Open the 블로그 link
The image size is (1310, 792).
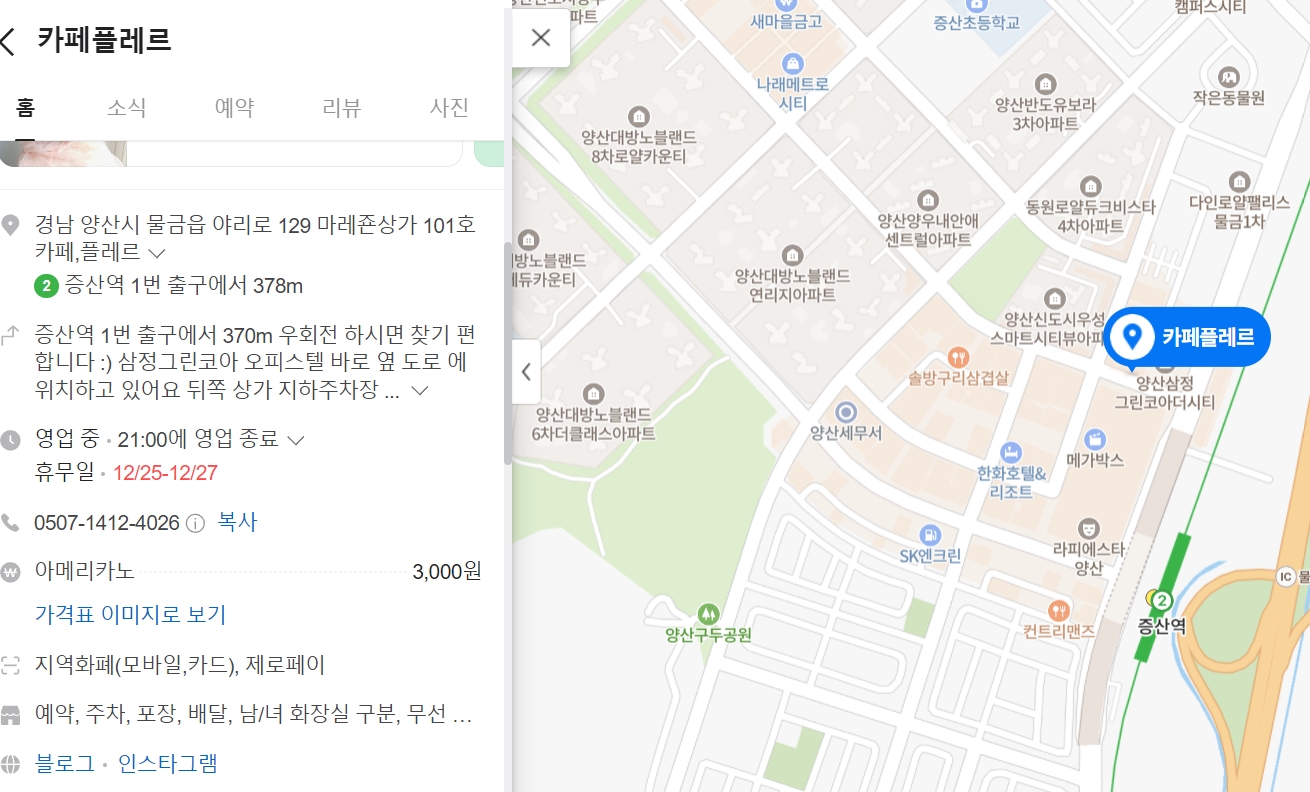click(64, 764)
